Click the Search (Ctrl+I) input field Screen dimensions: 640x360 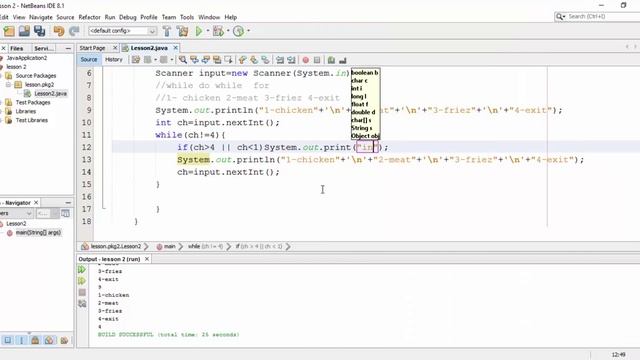point(603,16)
